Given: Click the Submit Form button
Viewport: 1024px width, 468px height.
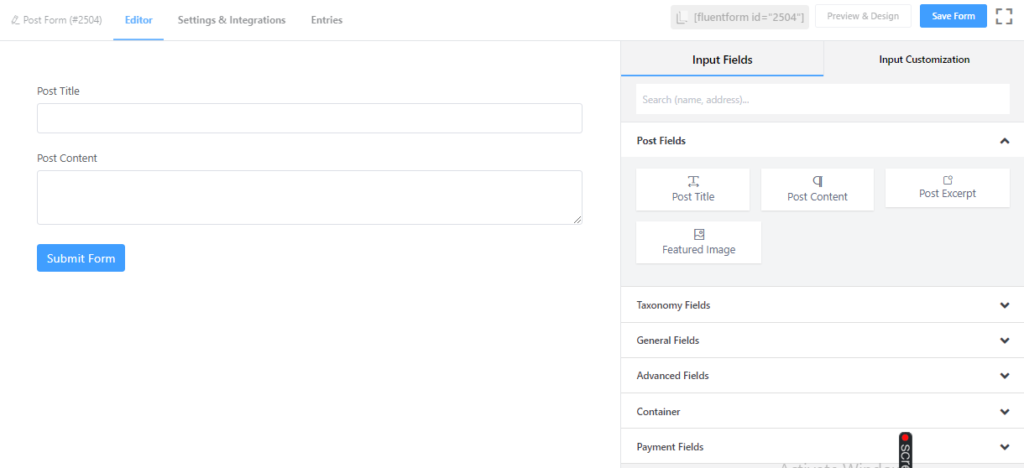Looking at the screenshot, I should [81, 258].
